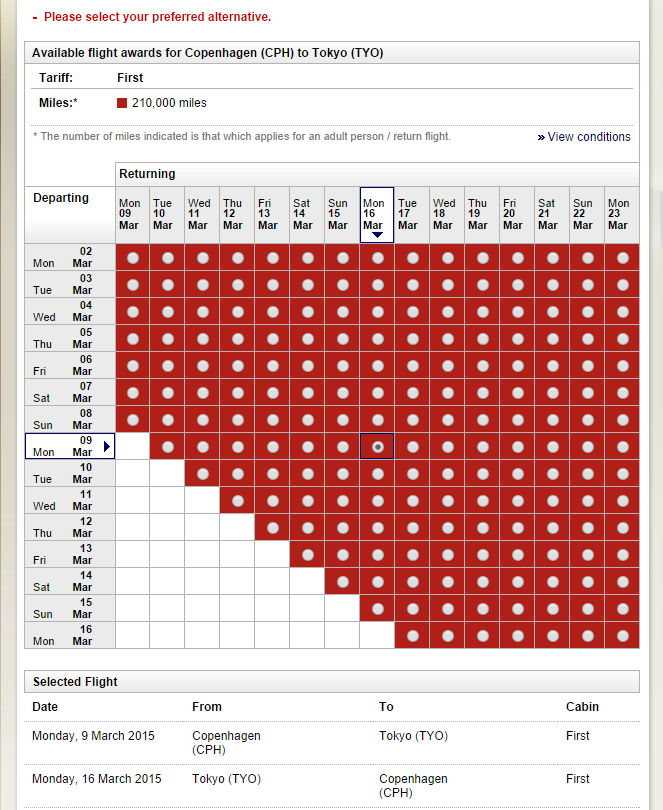Click the Wed 11 Mar returning column header

click(x=199, y=214)
